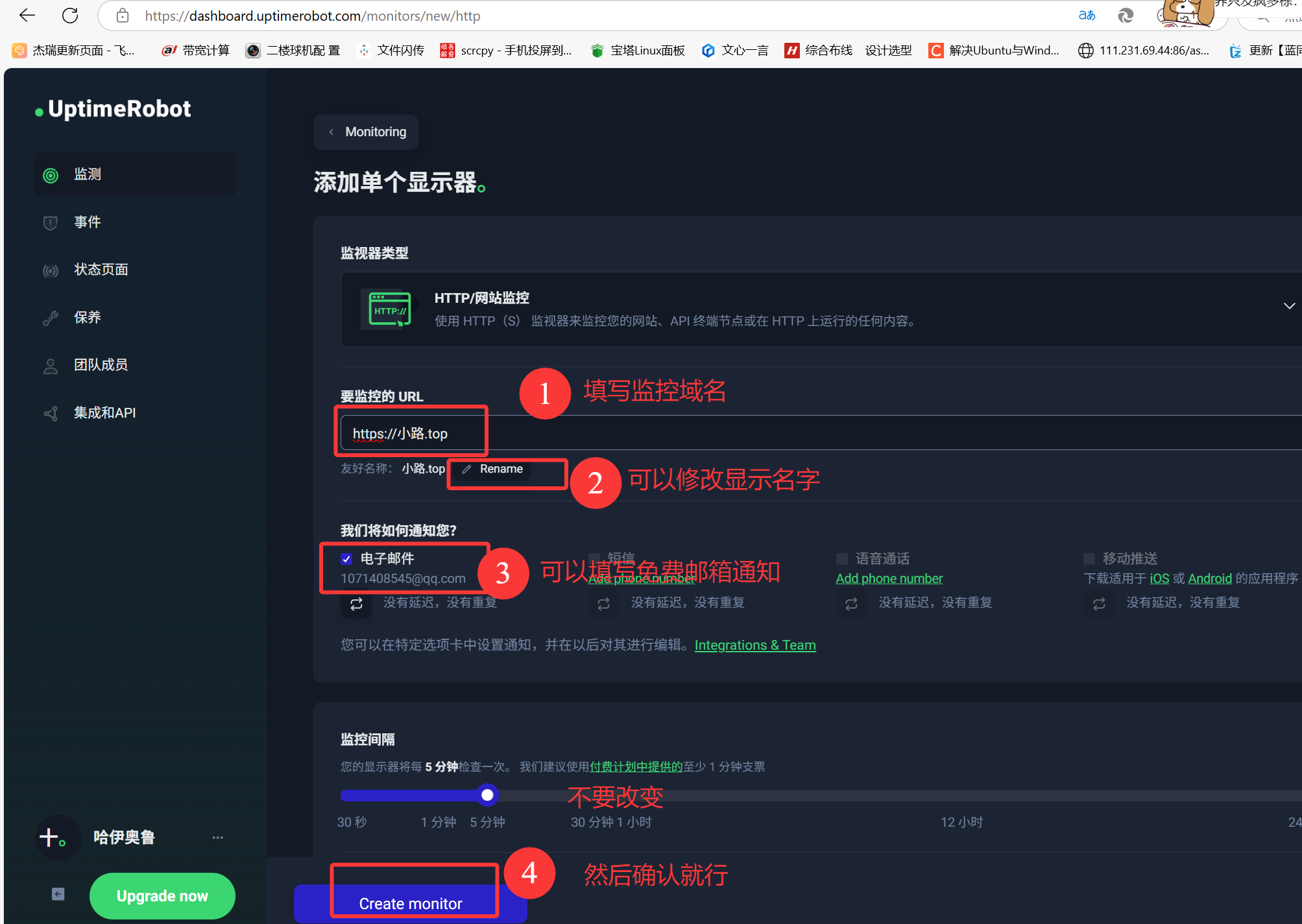Click the HTTP:// monitor type icon
Screen dimensions: 1302x924
(x=389, y=309)
